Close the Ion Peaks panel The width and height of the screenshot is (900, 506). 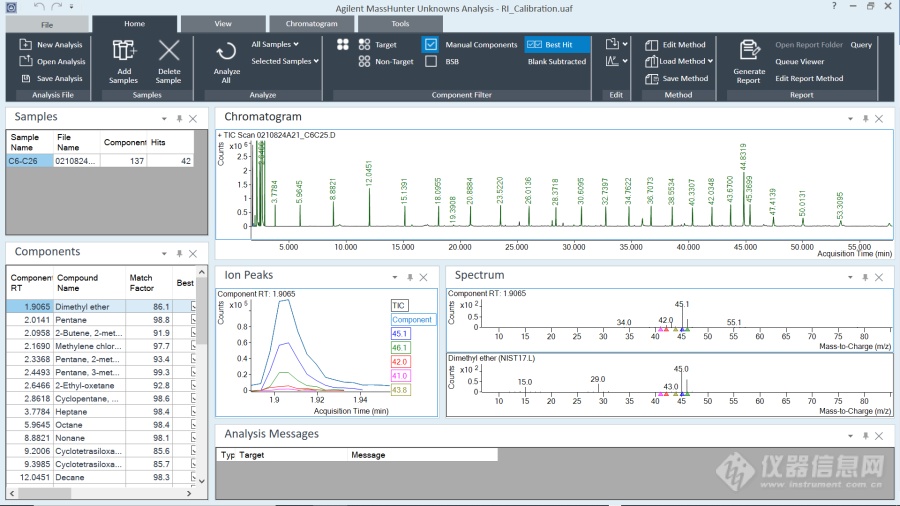click(x=424, y=277)
